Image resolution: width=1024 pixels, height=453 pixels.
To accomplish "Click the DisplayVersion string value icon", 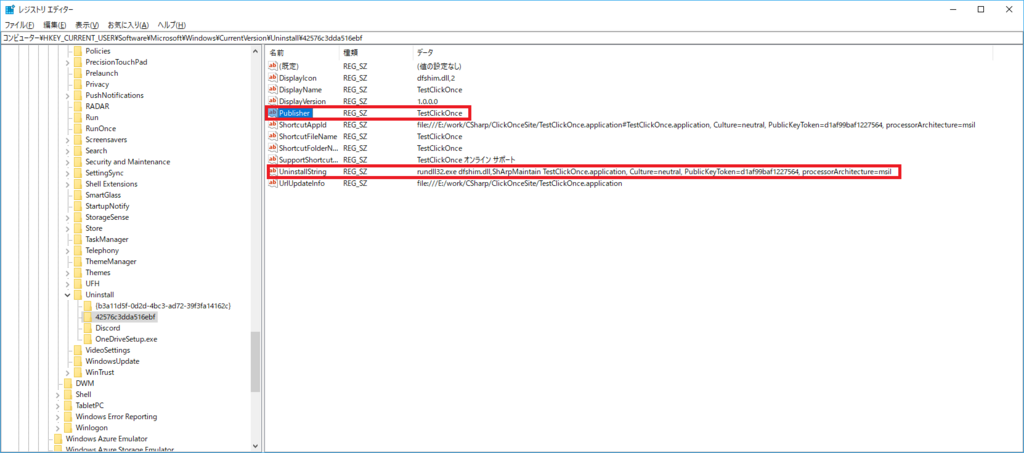I will 273,101.
